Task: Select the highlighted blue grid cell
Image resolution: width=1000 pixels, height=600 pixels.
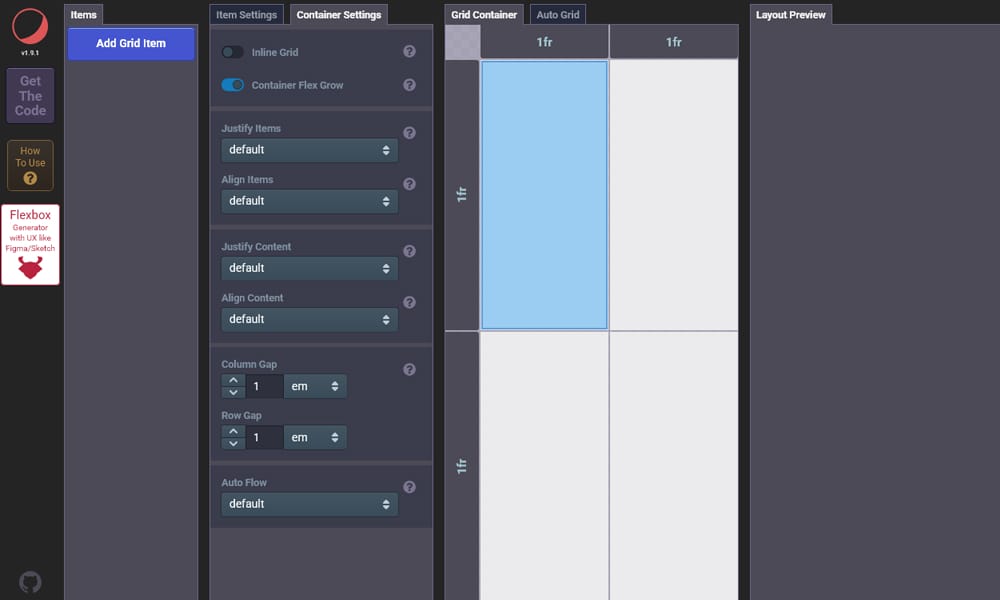Action: 544,194
